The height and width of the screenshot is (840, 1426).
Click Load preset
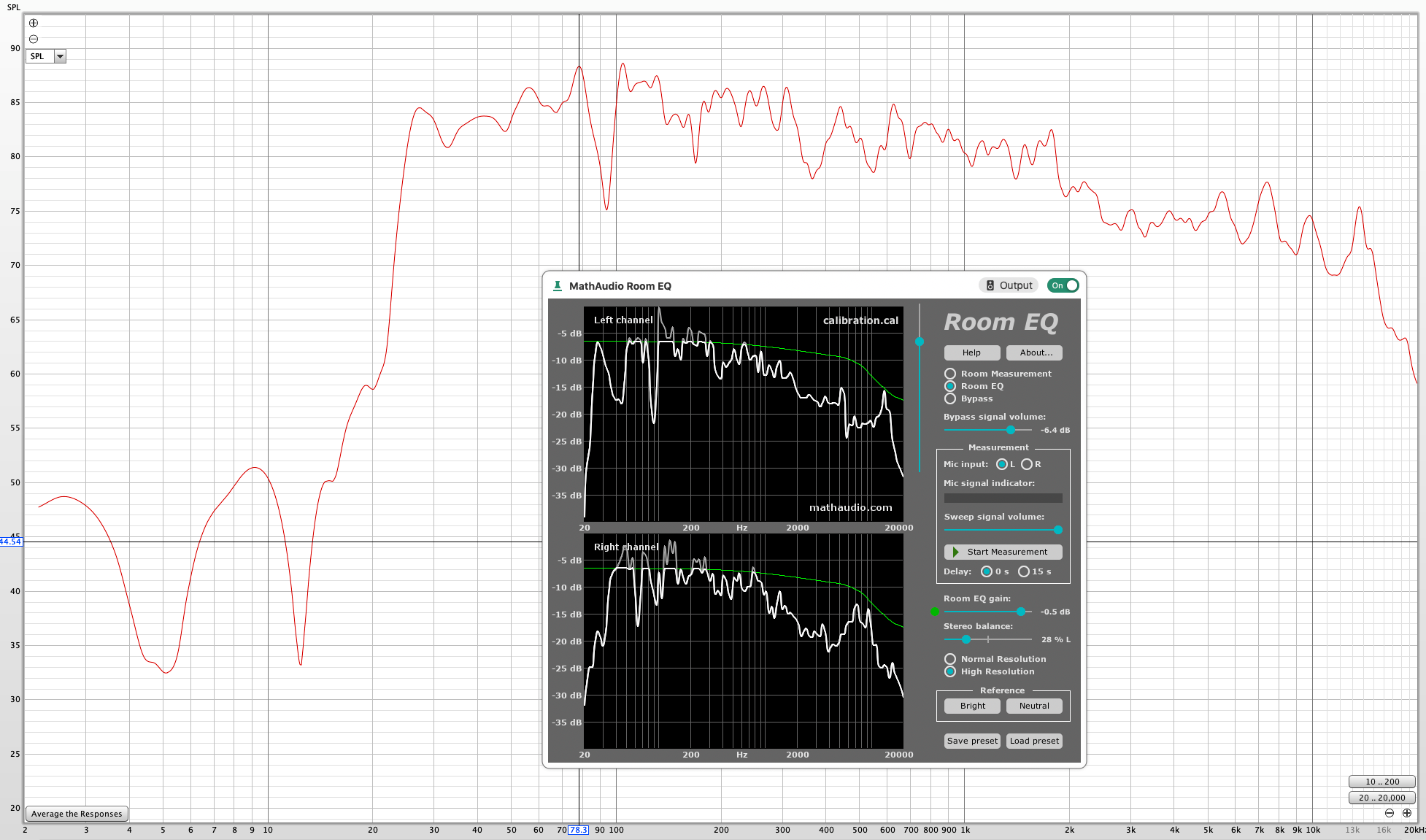pyautogui.click(x=1035, y=741)
